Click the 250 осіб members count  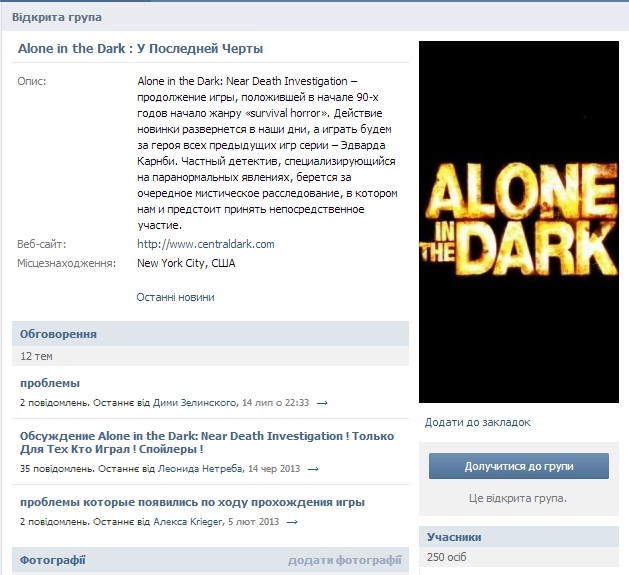446,557
